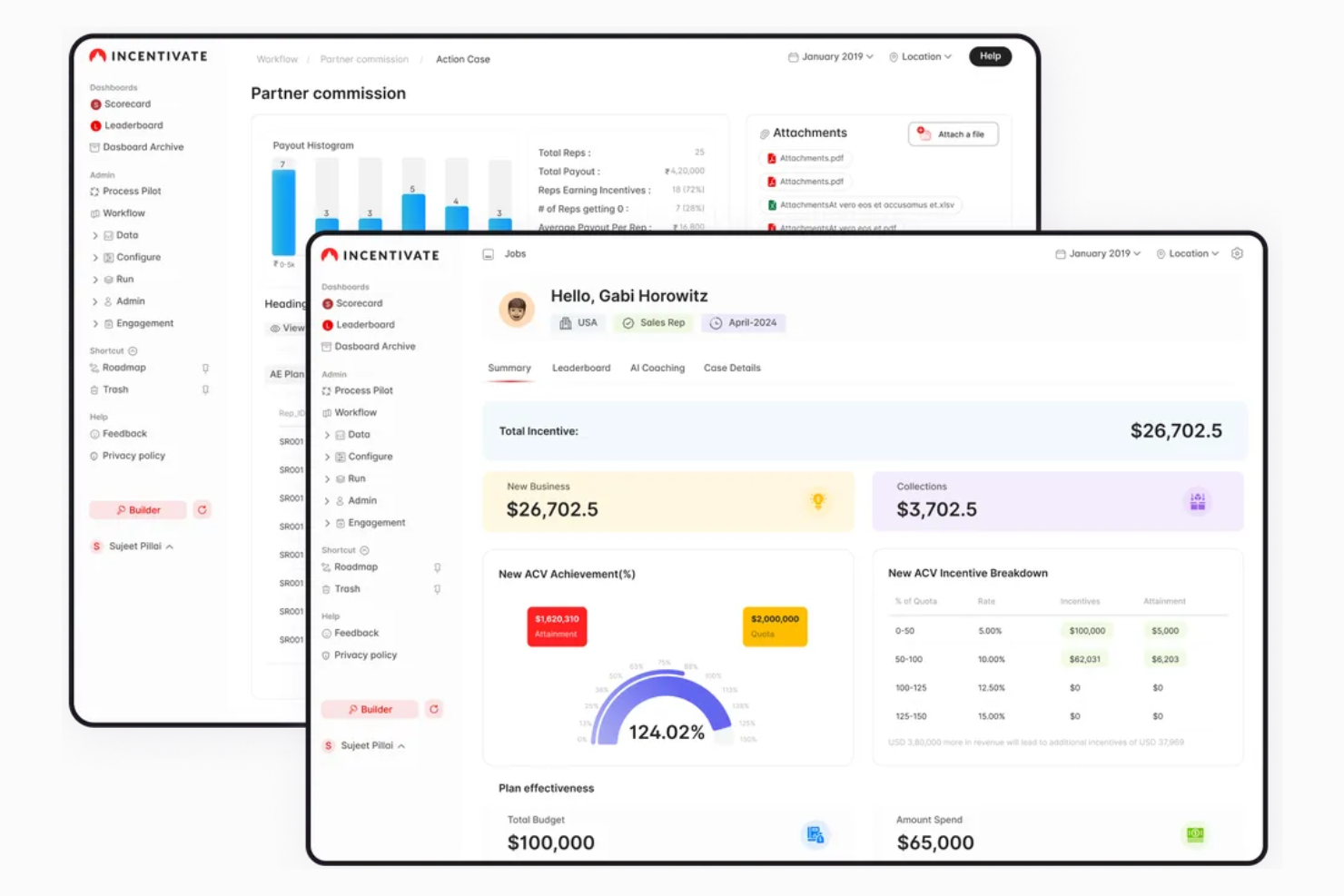Select the Scorecard dashboard icon

pyautogui.click(x=329, y=303)
